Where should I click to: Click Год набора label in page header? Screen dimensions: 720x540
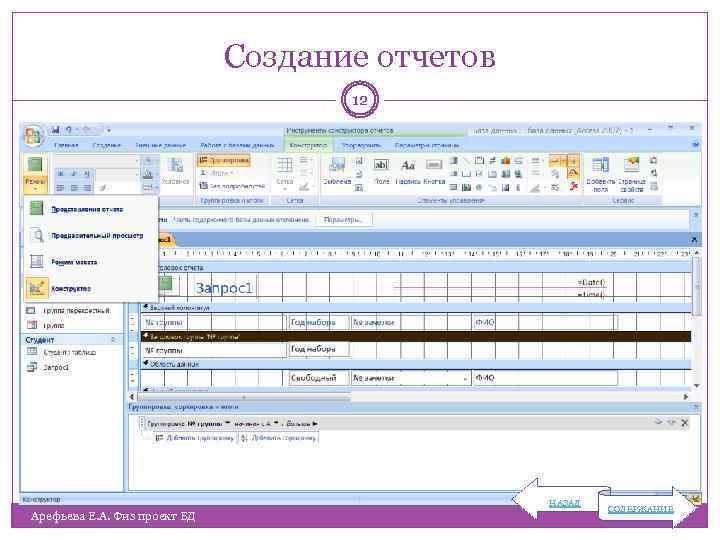(317, 322)
